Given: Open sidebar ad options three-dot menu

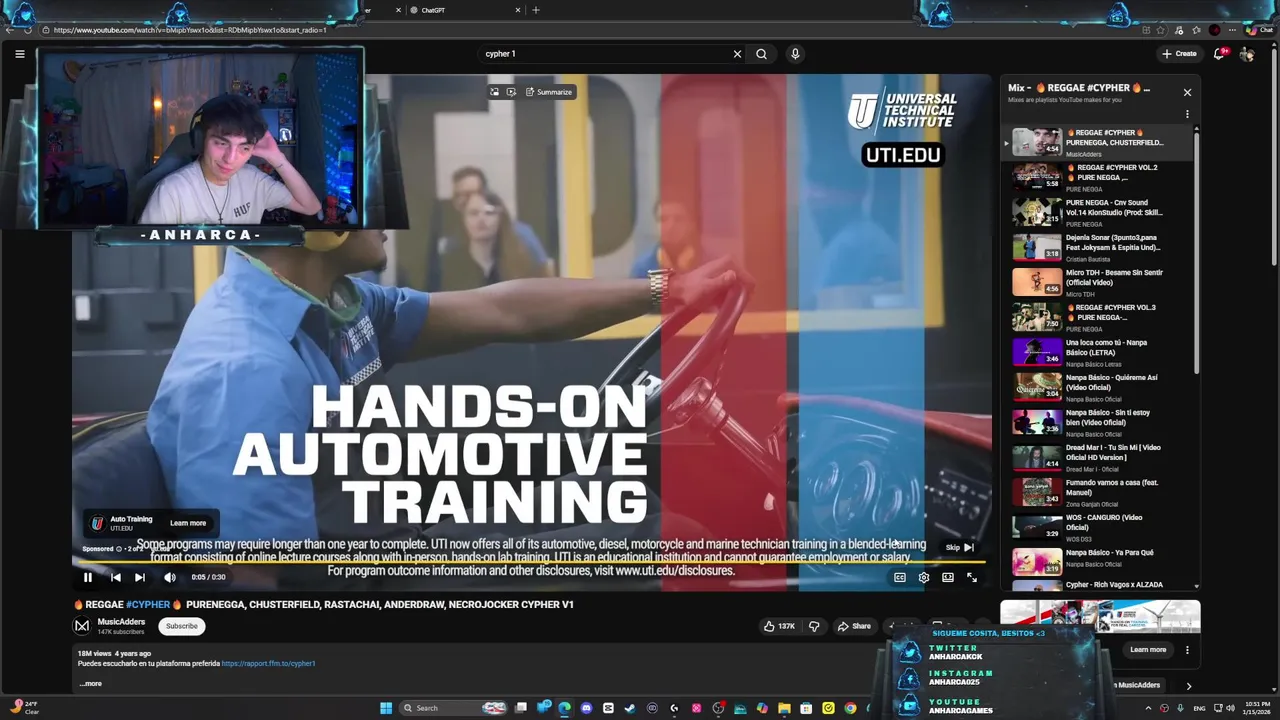Looking at the screenshot, I should (1187, 650).
